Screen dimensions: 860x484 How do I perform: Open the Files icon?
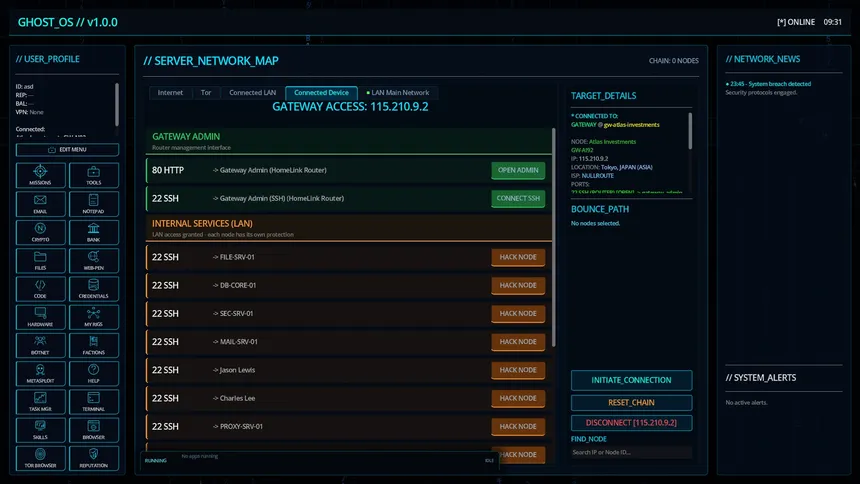pos(40,261)
